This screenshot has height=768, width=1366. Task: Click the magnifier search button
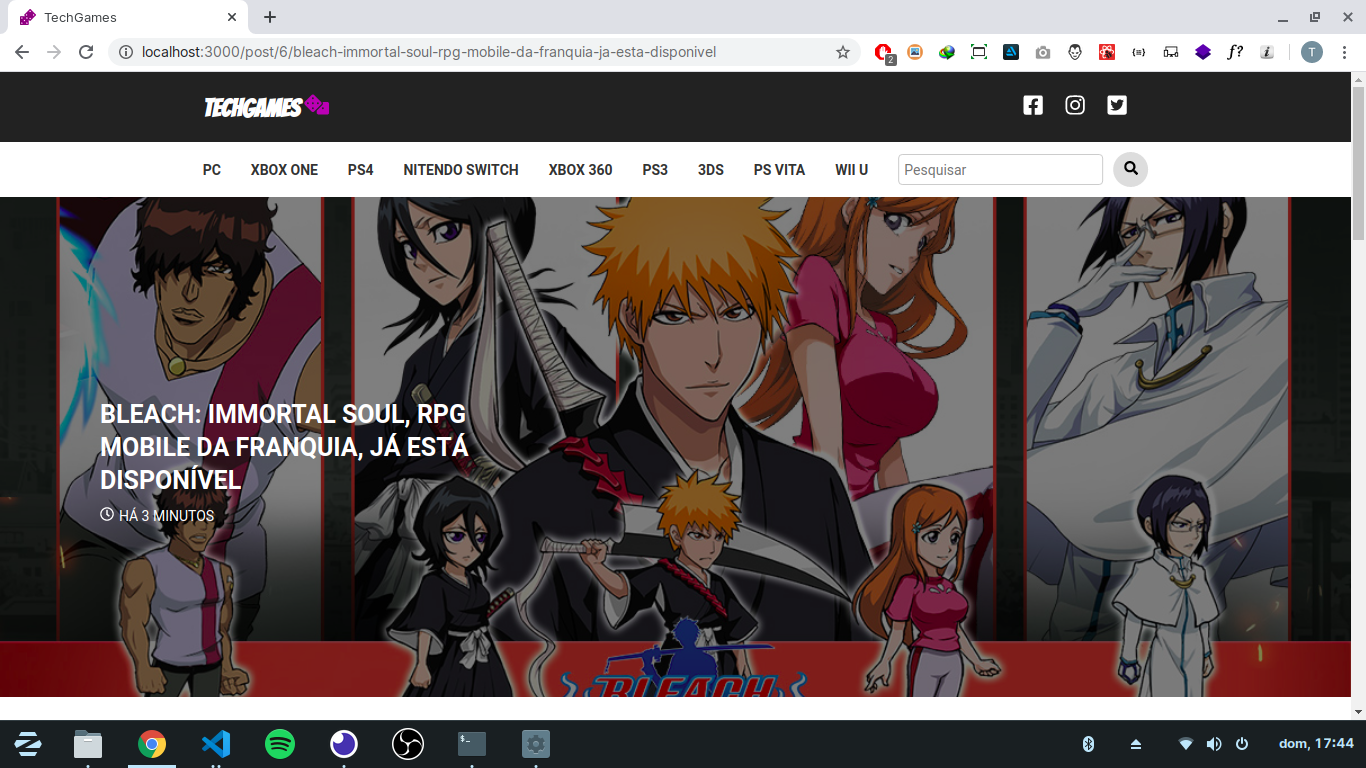(x=1131, y=169)
